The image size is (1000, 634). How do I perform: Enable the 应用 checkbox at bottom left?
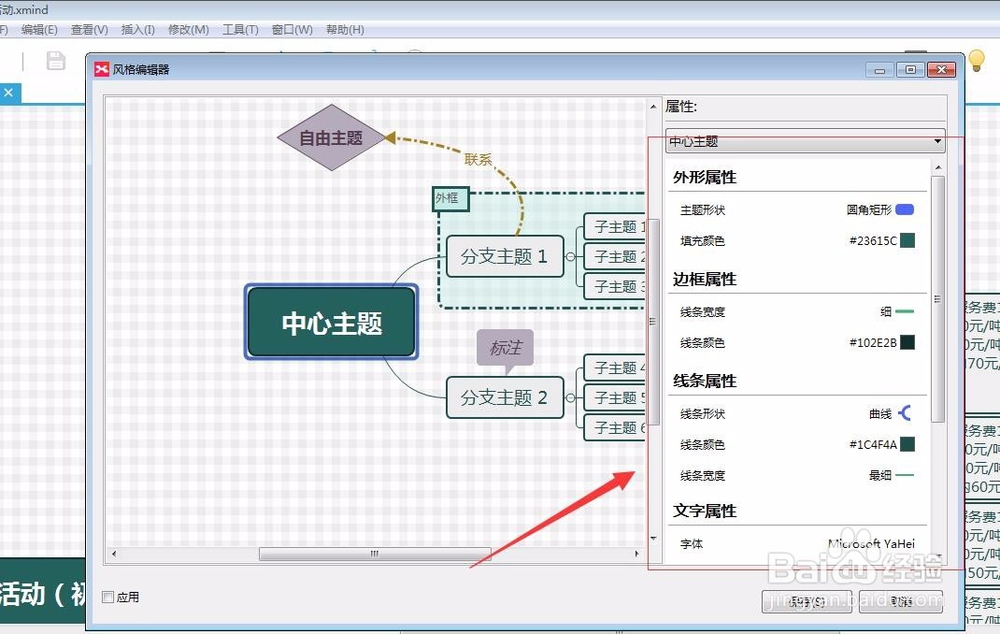(107, 597)
